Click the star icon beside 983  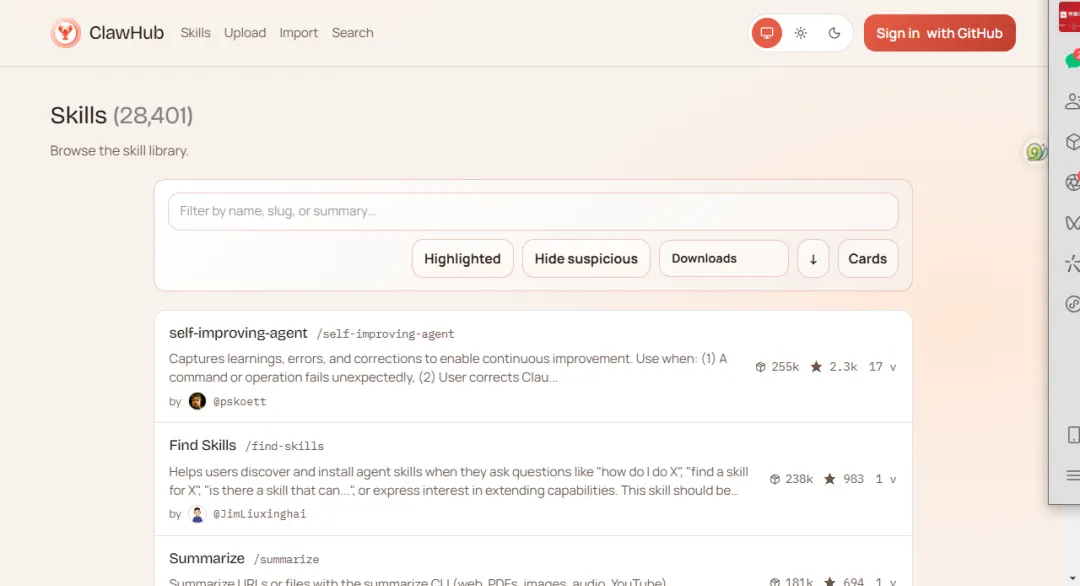click(x=830, y=479)
